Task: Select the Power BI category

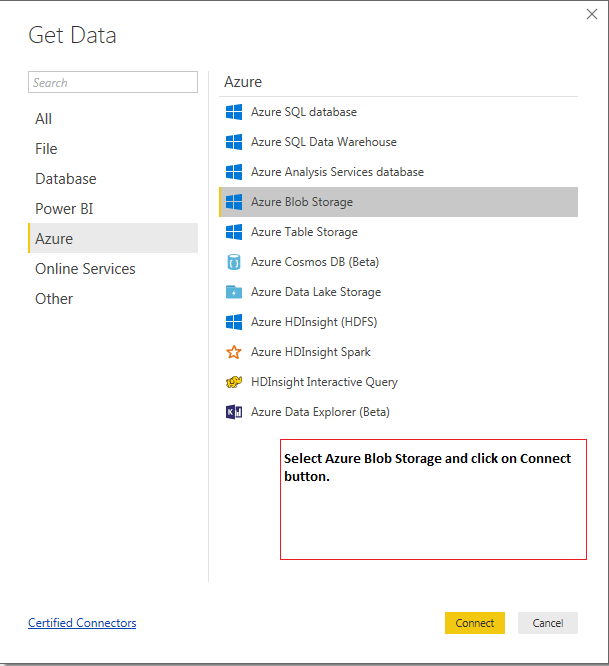Action: [113, 209]
